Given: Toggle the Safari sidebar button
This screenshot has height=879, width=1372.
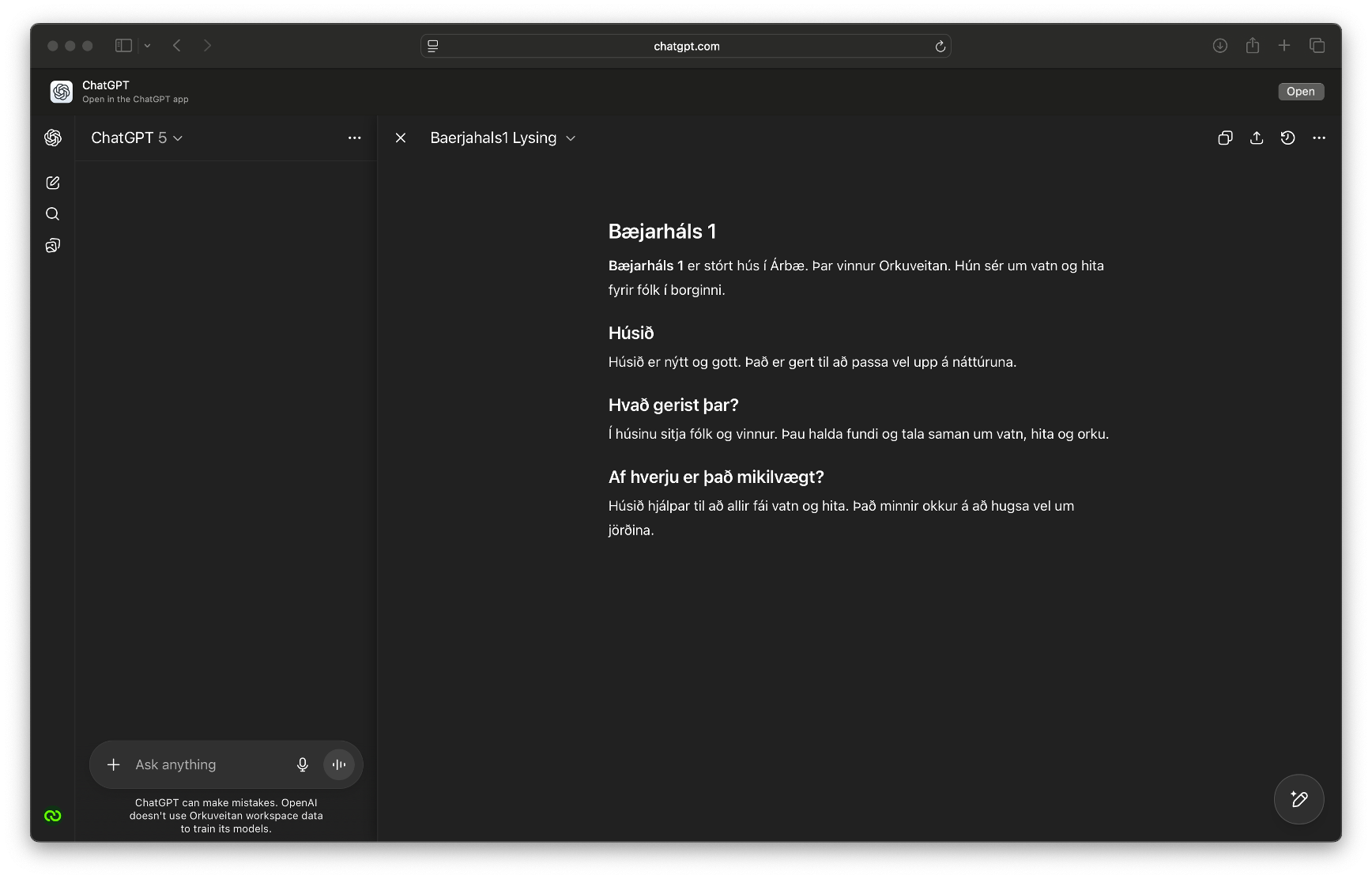Looking at the screenshot, I should tap(123, 46).
